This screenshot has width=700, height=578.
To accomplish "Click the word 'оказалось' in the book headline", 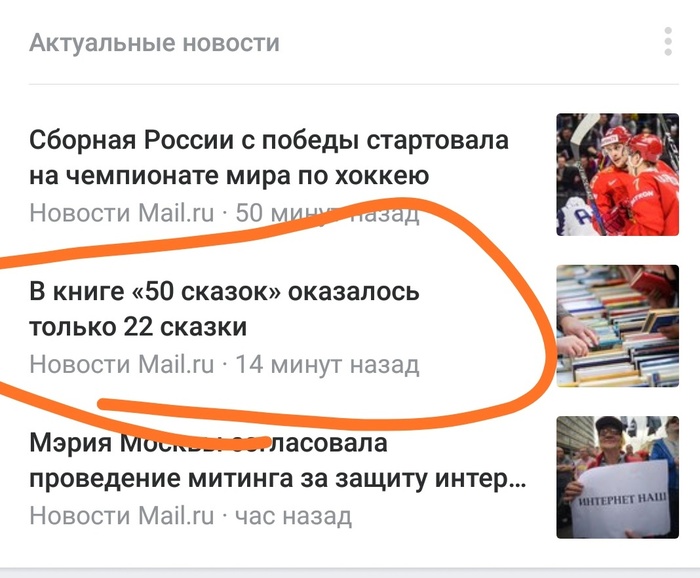I will [x=354, y=292].
